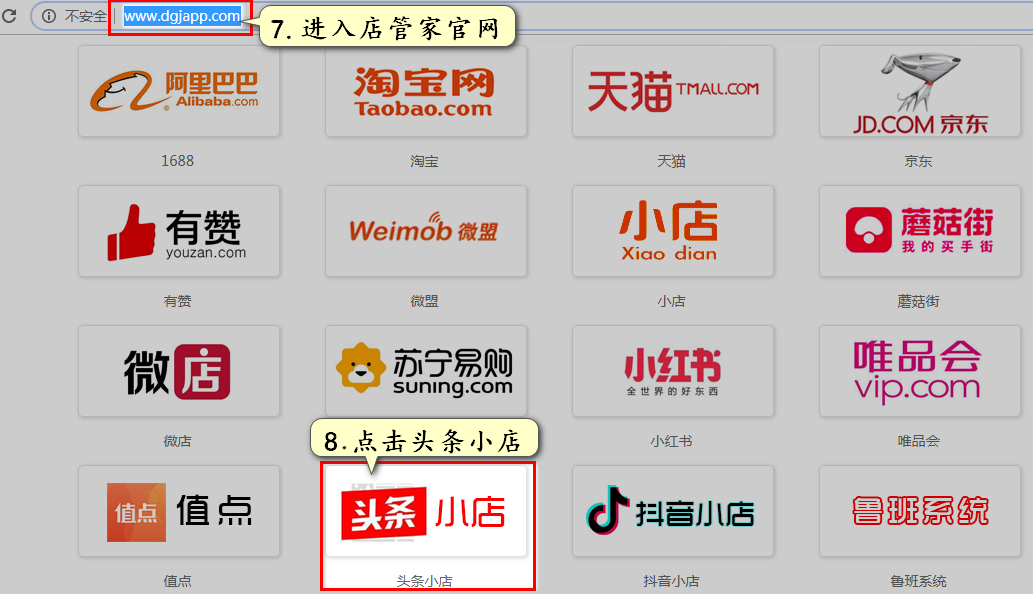Click the 小红书 text label
The image size is (1033, 594).
[671, 441]
